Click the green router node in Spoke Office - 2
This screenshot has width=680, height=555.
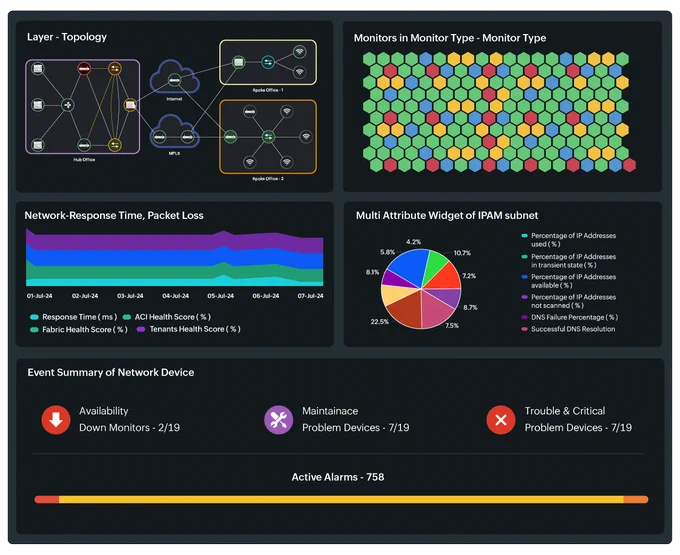click(x=231, y=137)
